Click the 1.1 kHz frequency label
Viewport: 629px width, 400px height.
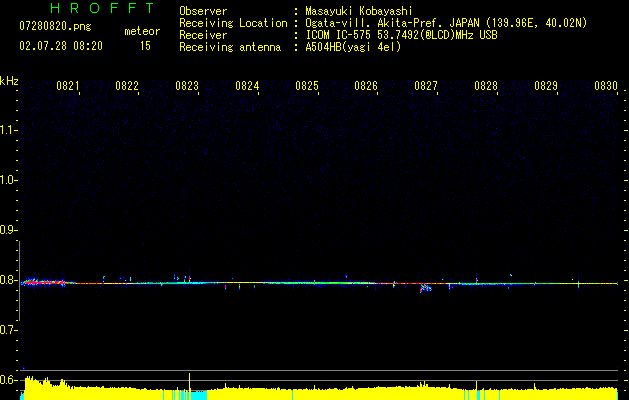[8, 130]
